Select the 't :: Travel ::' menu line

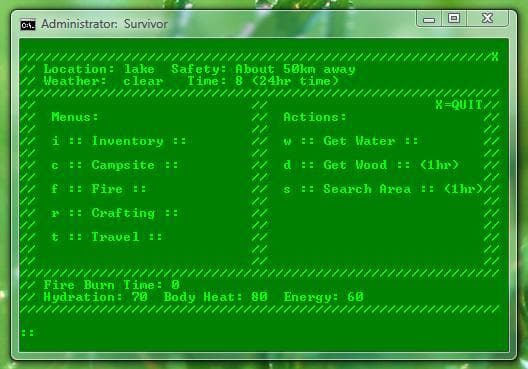tap(107, 237)
